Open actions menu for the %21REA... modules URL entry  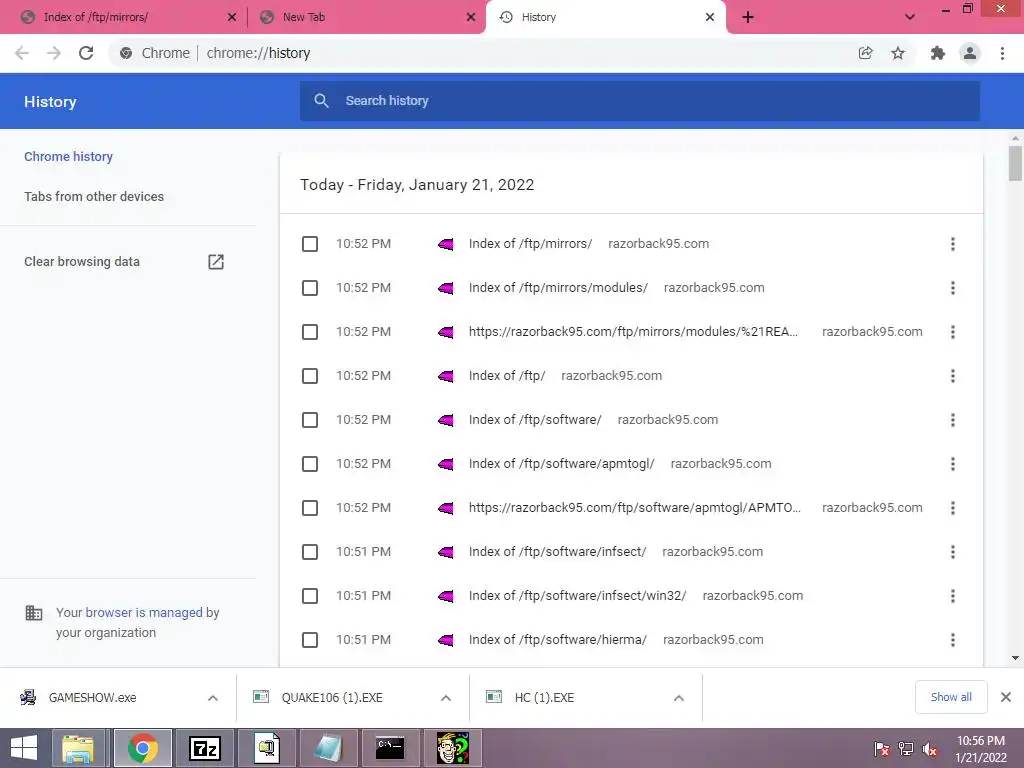[953, 332]
